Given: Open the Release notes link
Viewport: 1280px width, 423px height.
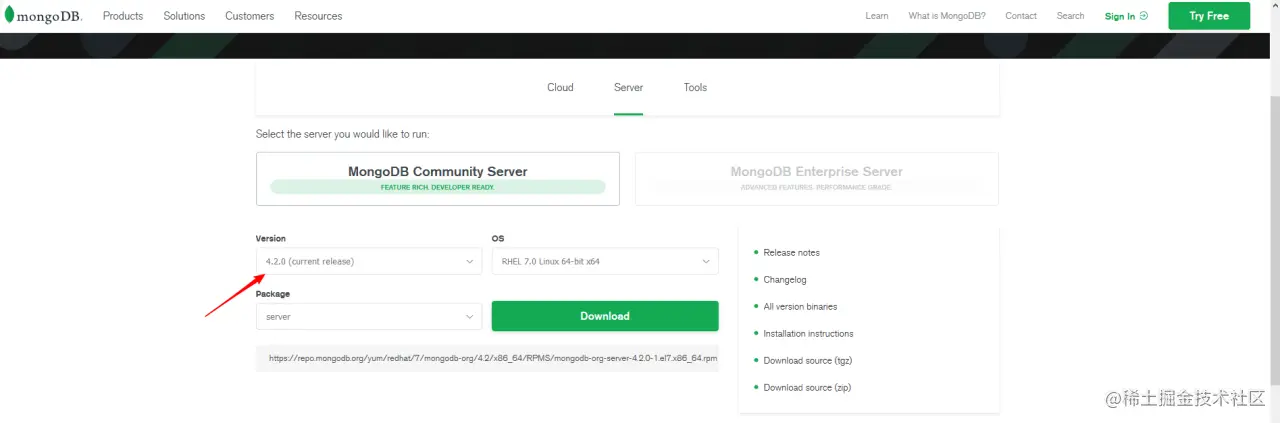Looking at the screenshot, I should point(791,253).
